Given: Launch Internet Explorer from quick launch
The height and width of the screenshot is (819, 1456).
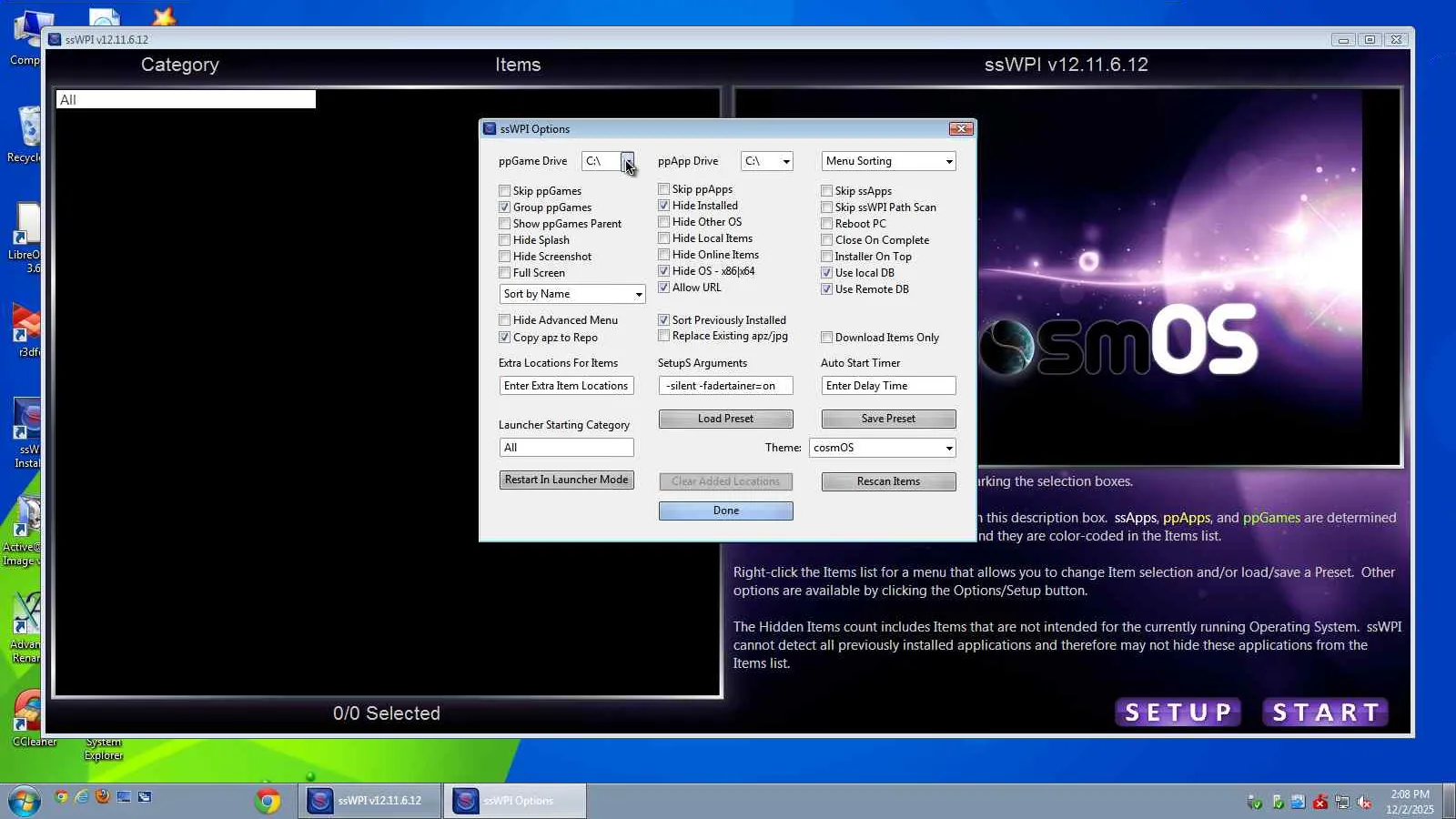Looking at the screenshot, I should point(82,797).
